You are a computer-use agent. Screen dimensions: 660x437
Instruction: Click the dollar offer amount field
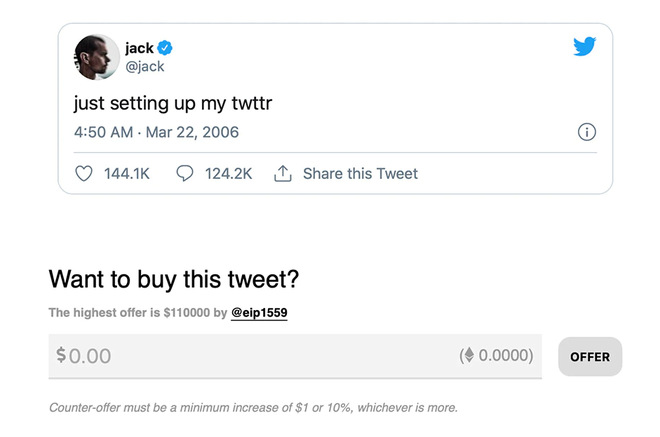[x=250, y=356]
